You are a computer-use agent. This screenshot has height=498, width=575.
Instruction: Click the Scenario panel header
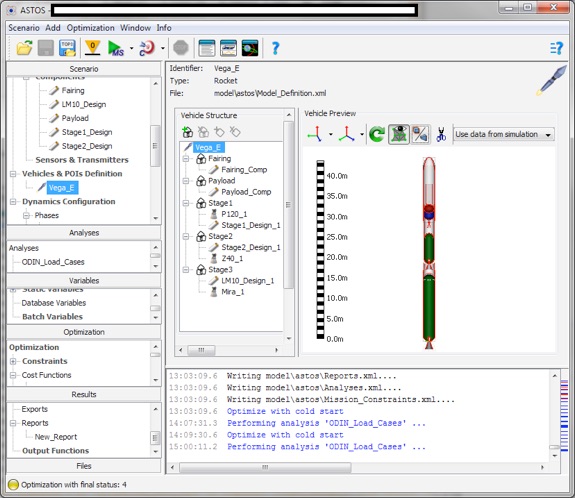84,69
